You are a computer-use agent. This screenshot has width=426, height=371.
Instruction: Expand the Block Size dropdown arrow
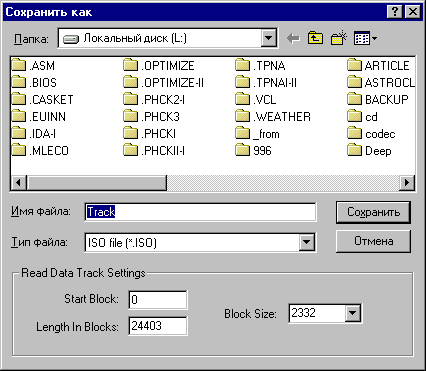(352, 313)
